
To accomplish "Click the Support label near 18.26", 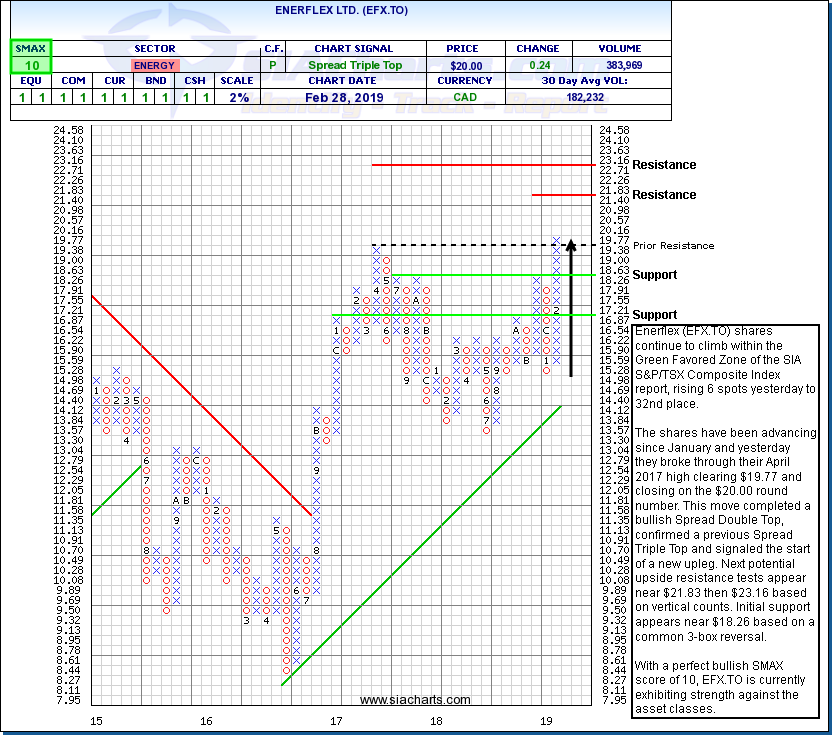I will click(654, 275).
